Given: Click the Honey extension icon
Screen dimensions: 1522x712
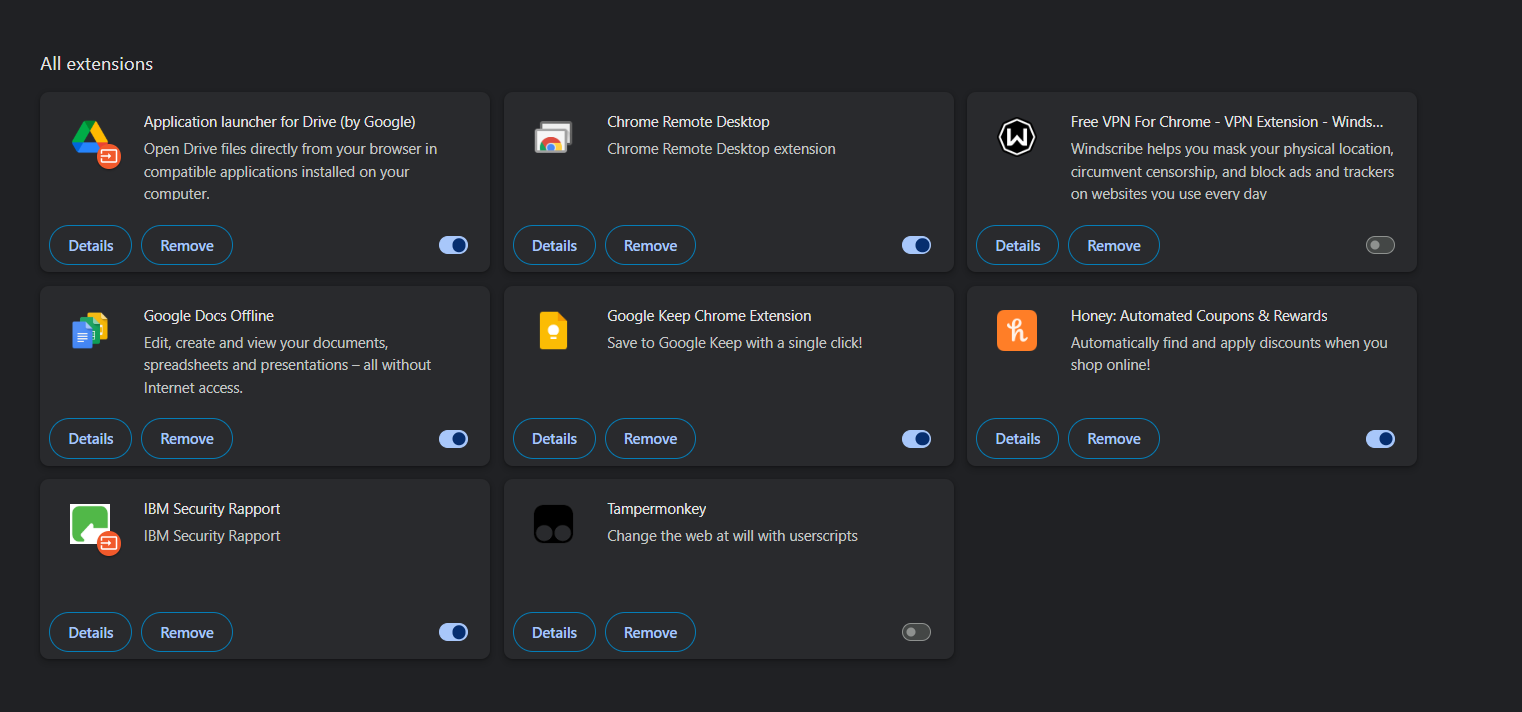Looking at the screenshot, I should (1017, 330).
